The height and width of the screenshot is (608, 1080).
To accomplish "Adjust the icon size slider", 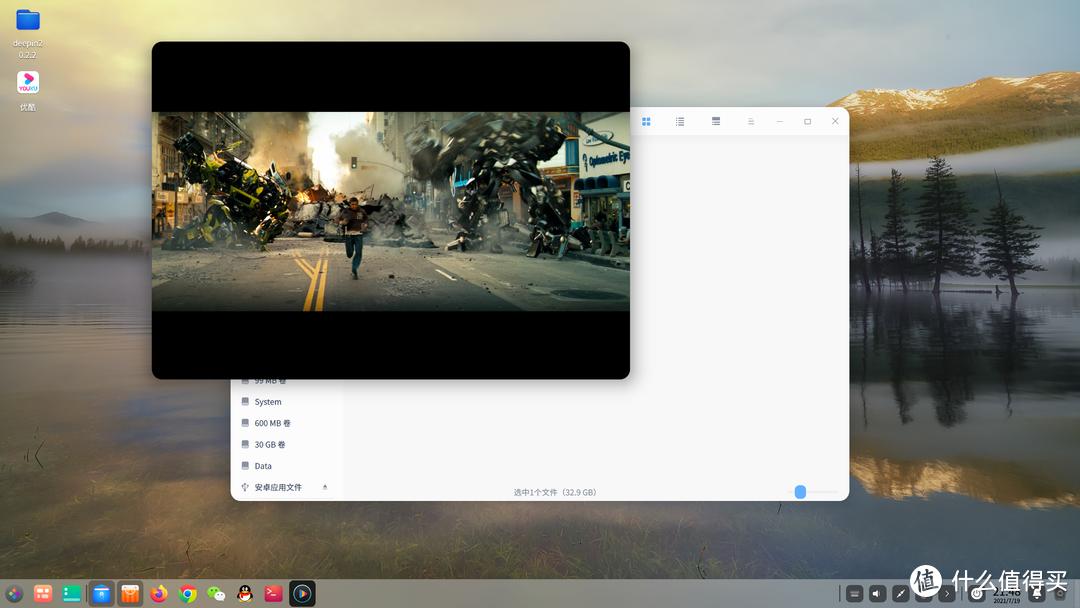I will tap(799, 491).
